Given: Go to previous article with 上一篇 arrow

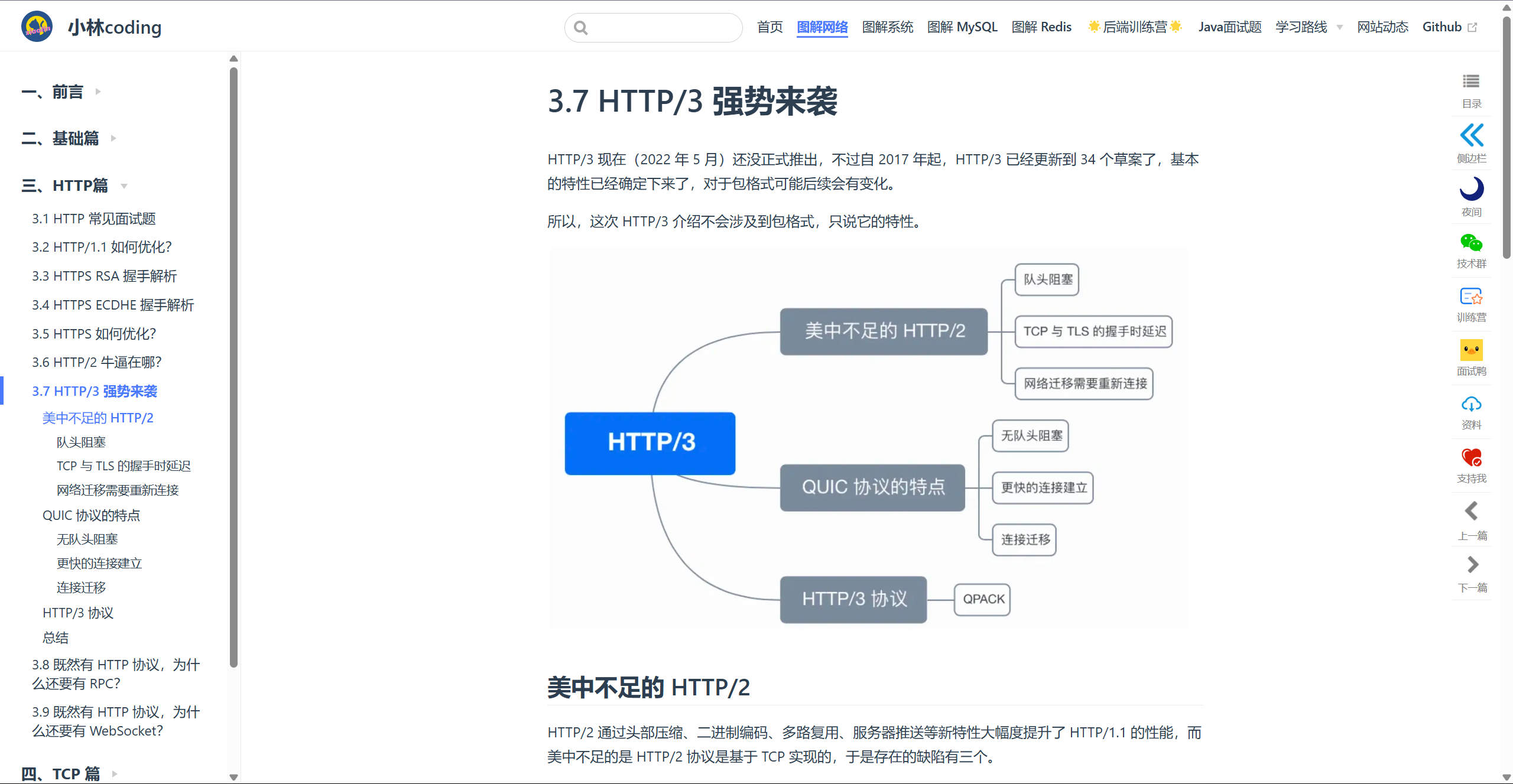Looking at the screenshot, I should (x=1471, y=512).
